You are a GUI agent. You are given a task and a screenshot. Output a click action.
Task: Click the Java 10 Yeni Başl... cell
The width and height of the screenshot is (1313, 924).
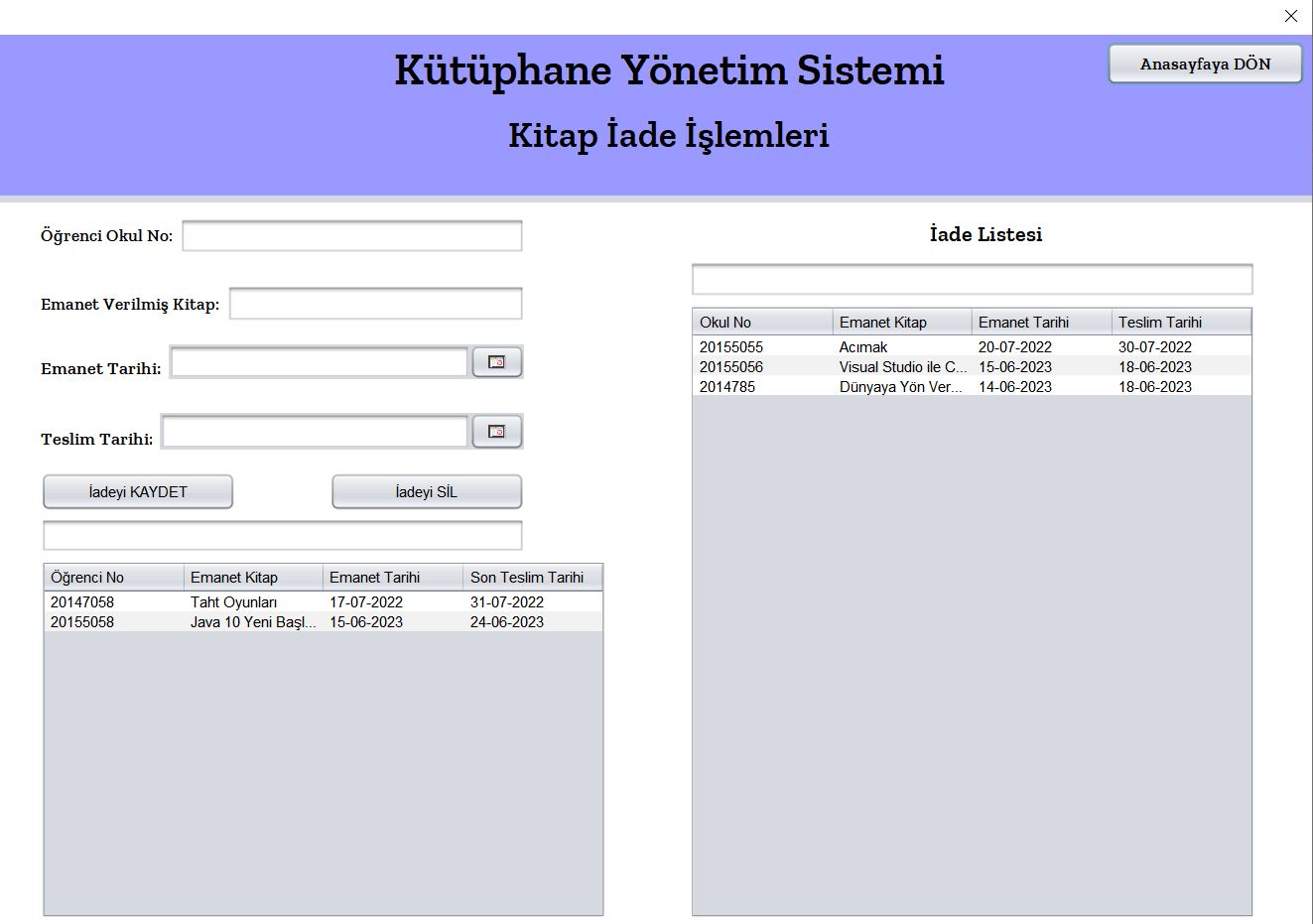253,622
